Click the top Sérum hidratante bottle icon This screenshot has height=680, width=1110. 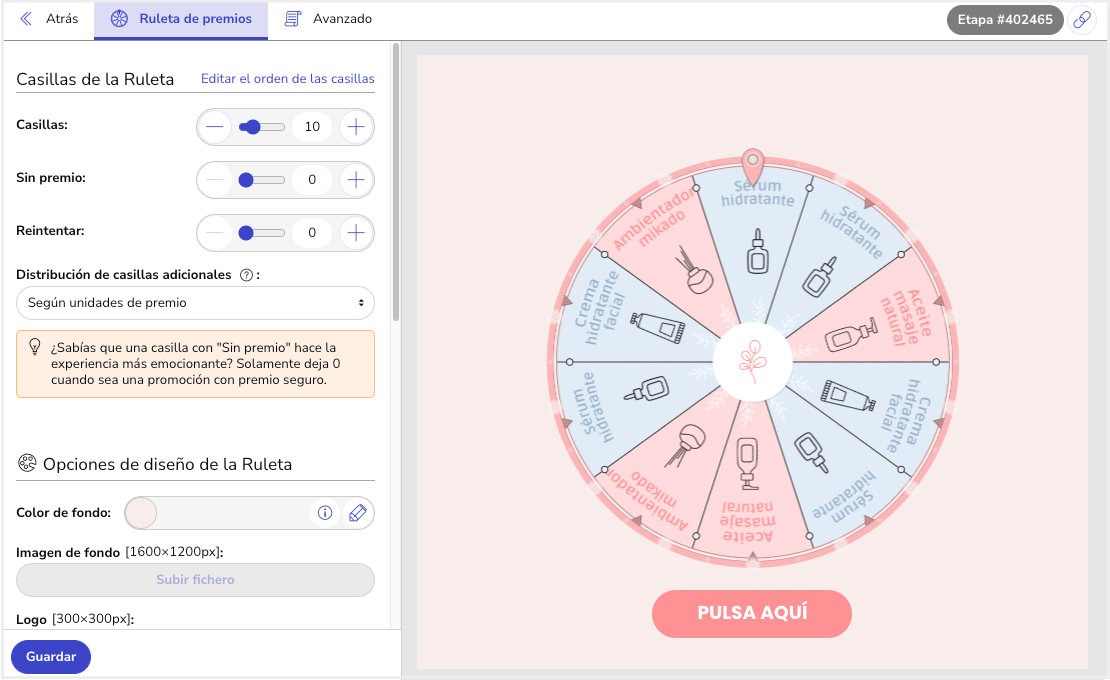point(757,251)
